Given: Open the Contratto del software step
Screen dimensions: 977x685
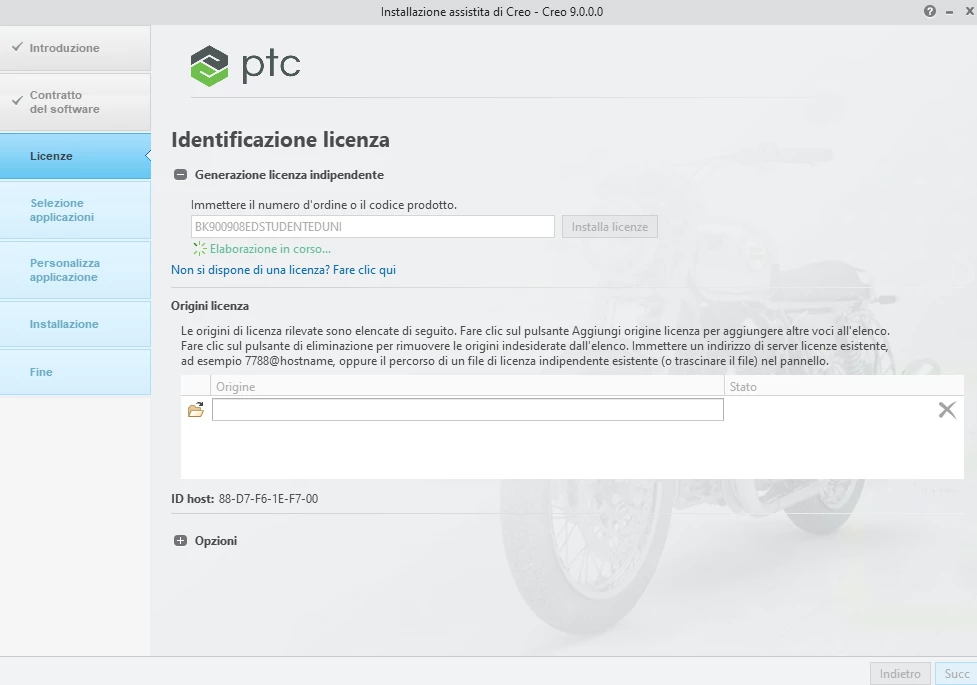Looking at the screenshot, I should click(75, 102).
